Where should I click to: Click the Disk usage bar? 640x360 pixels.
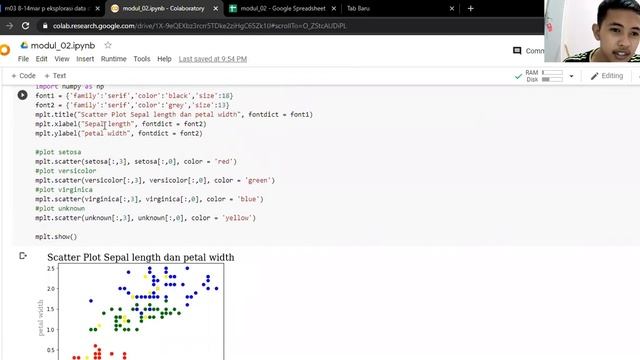[x=552, y=79]
